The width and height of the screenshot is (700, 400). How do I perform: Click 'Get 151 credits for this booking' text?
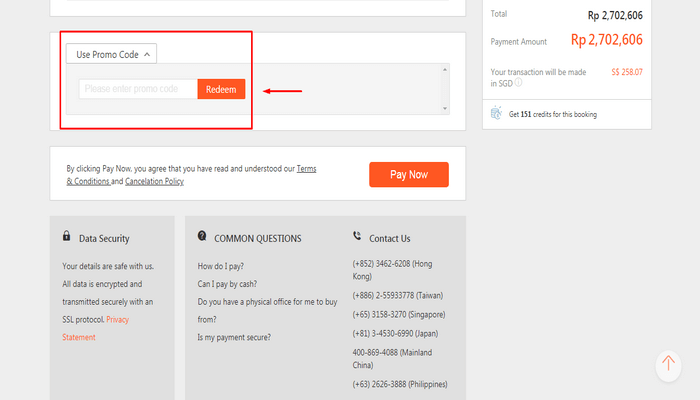pos(553,114)
